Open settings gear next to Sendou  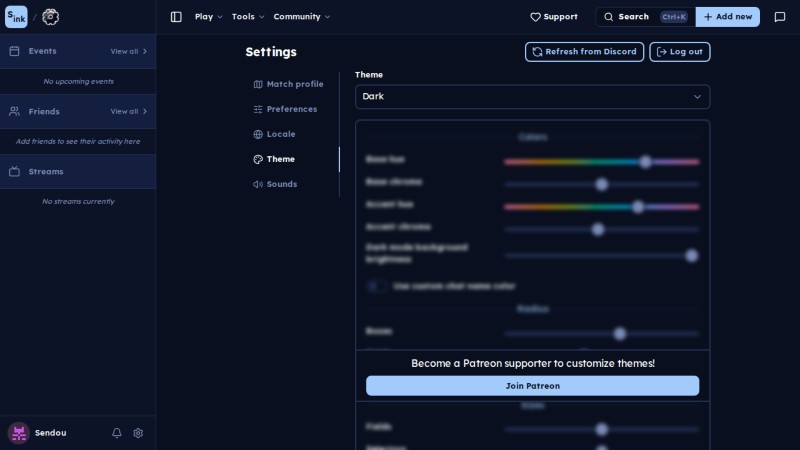point(138,433)
